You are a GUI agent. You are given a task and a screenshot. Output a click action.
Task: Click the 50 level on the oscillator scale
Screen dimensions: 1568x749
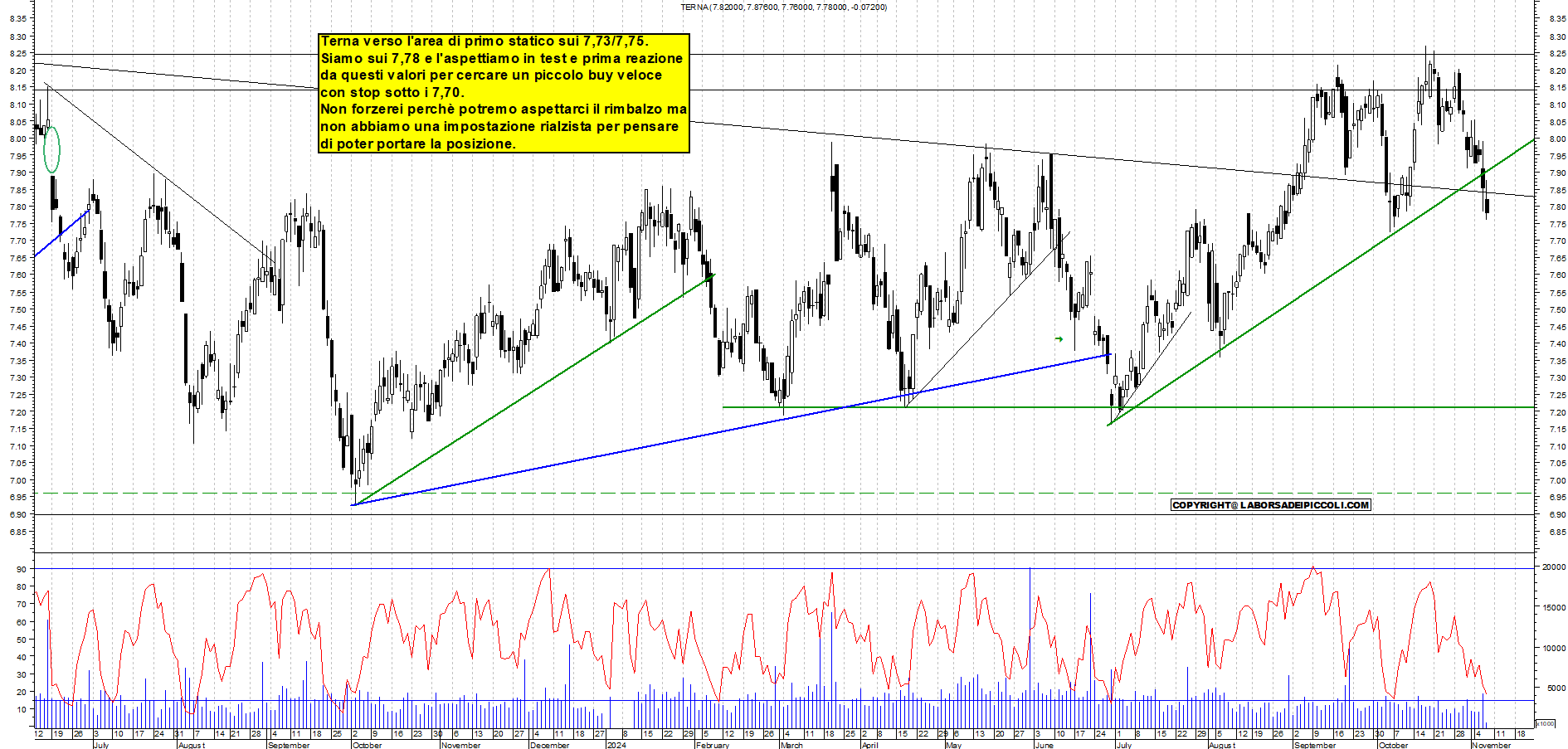coord(21,640)
